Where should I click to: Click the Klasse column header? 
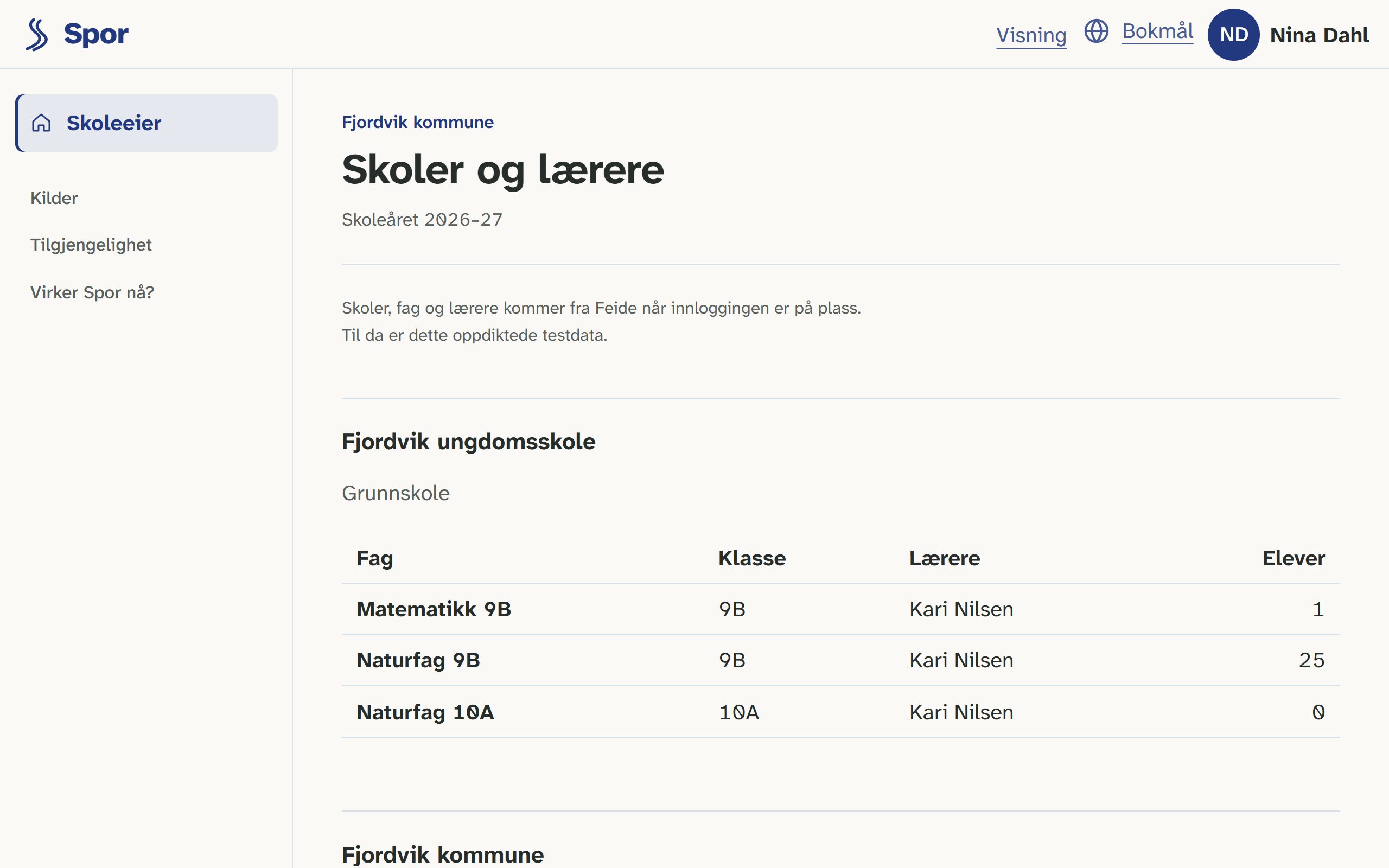click(753, 559)
